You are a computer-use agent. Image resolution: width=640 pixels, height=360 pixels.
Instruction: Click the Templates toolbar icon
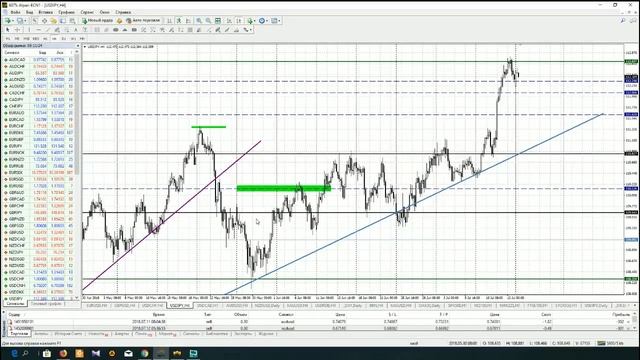tap(274, 20)
